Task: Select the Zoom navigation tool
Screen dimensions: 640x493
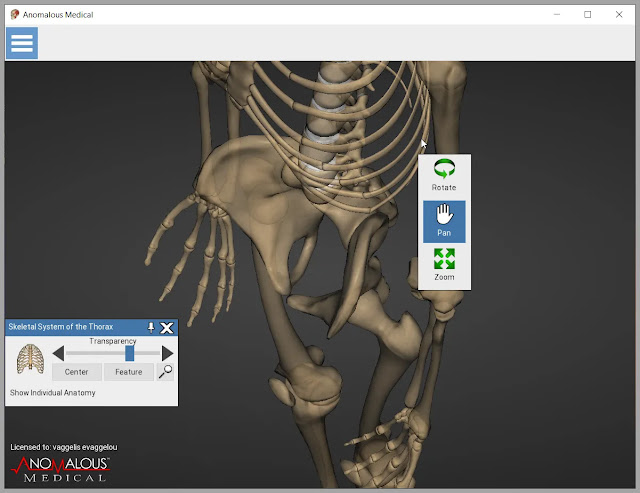Action: [x=444, y=265]
